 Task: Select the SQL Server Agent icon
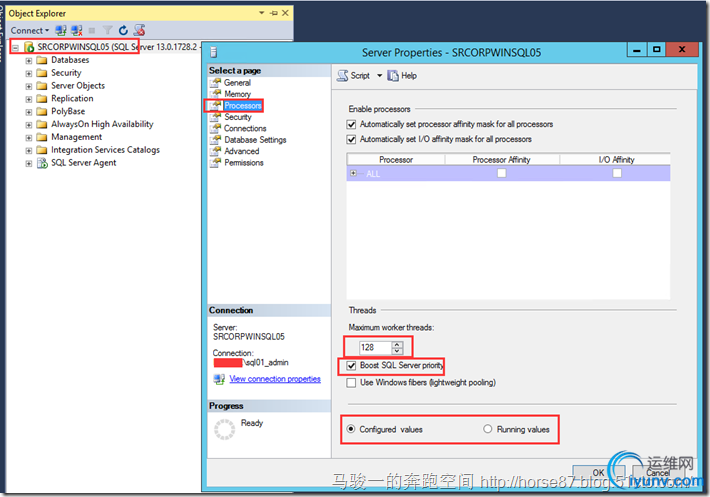click(42, 163)
